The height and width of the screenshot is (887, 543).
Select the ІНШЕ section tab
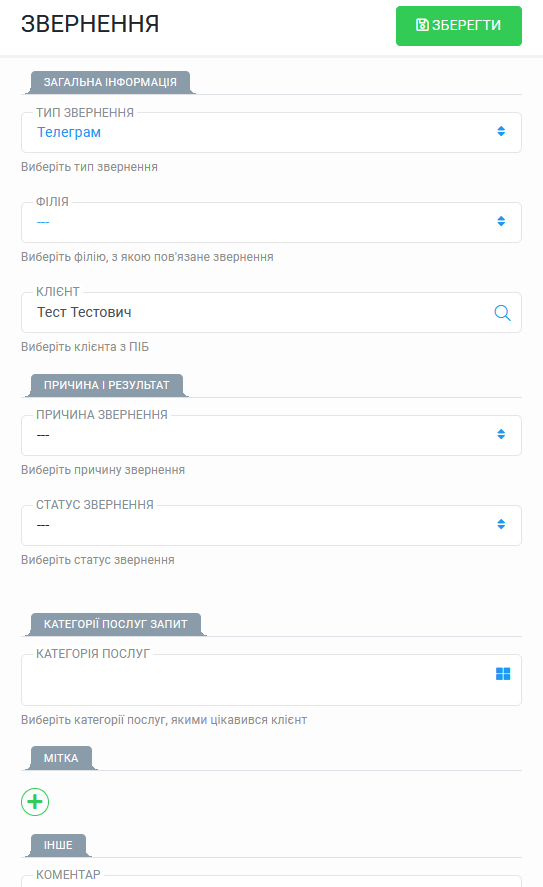(x=58, y=845)
